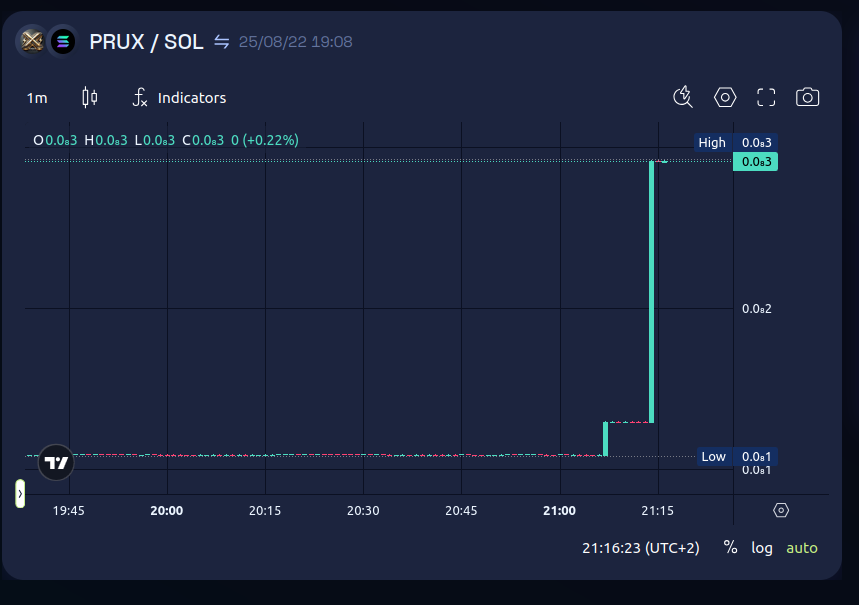Click the High price label
This screenshot has width=859, height=605.
[x=736, y=142]
